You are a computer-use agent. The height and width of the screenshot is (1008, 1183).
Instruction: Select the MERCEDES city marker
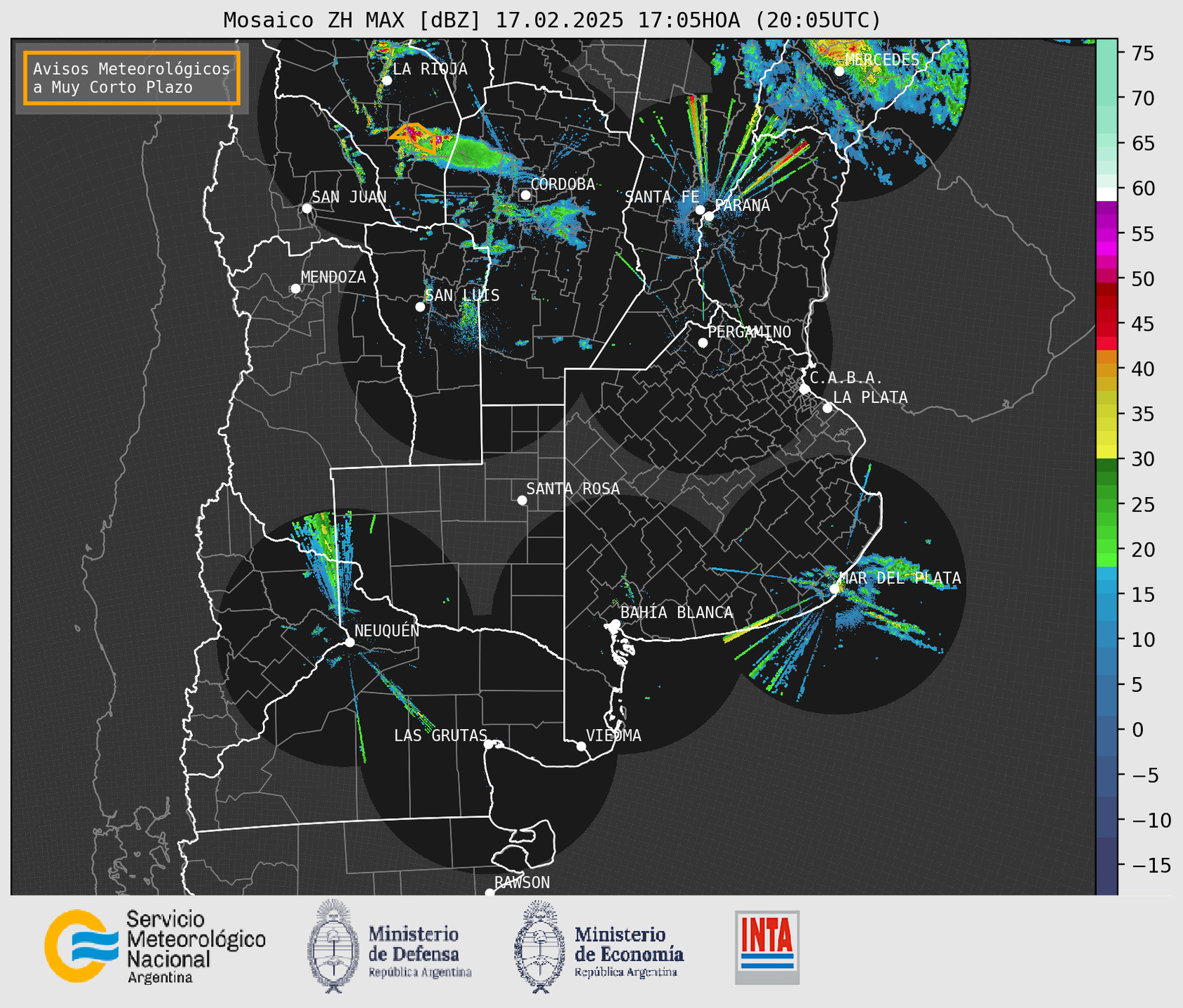point(839,71)
